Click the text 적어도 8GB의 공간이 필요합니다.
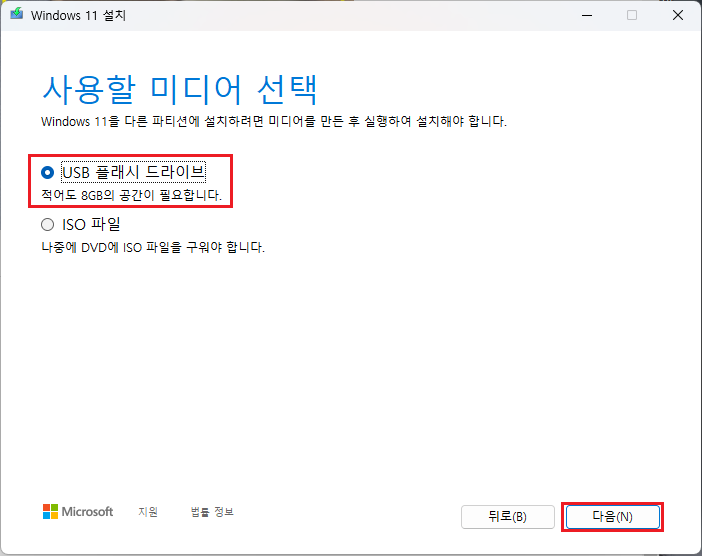 tap(132, 195)
